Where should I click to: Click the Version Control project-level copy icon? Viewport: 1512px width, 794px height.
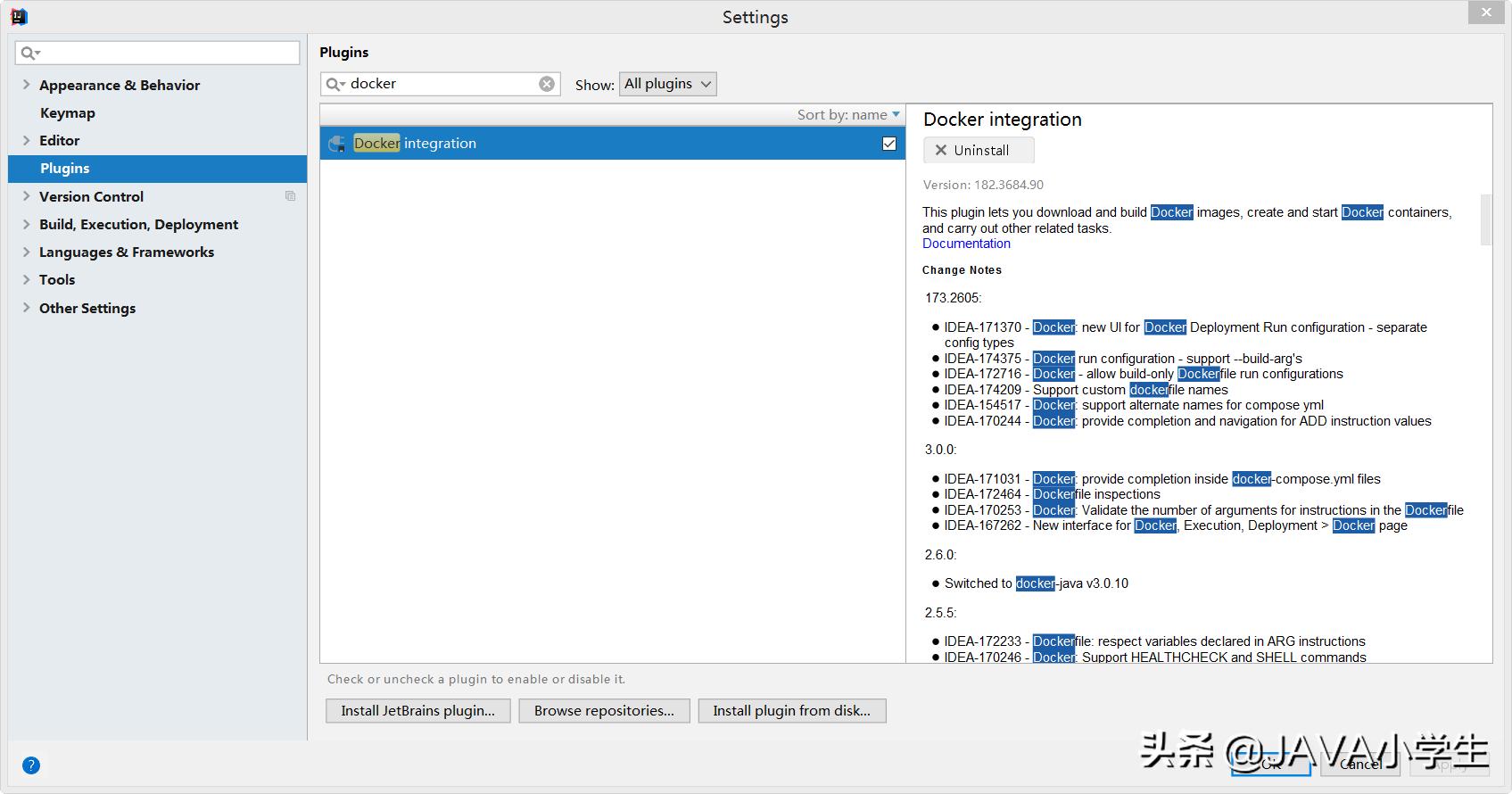pyautogui.click(x=290, y=196)
